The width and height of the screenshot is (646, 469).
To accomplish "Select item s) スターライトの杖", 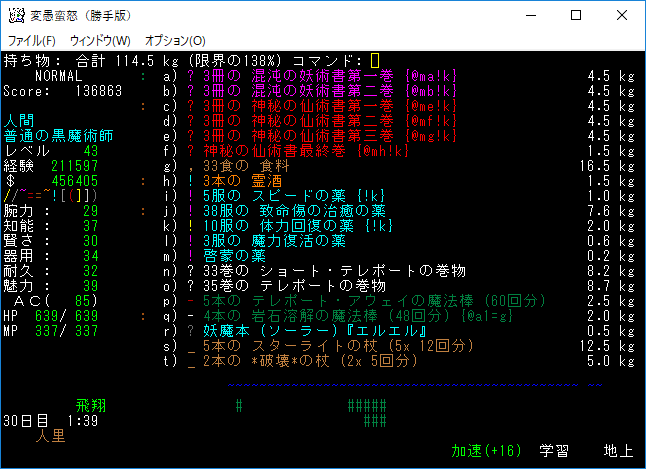I will click(329, 346).
